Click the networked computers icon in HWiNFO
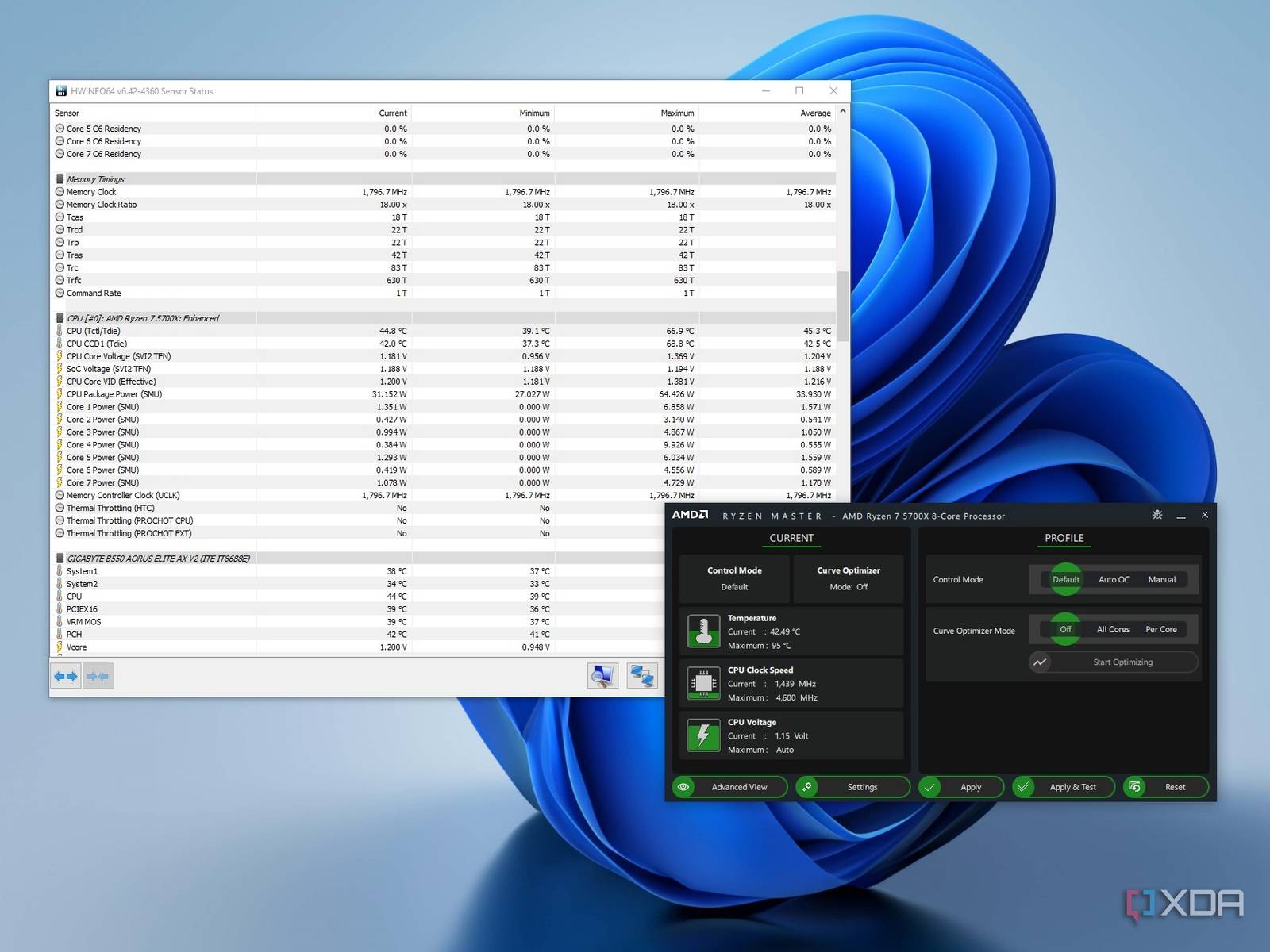This screenshot has width=1270, height=952. click(641, 676)
